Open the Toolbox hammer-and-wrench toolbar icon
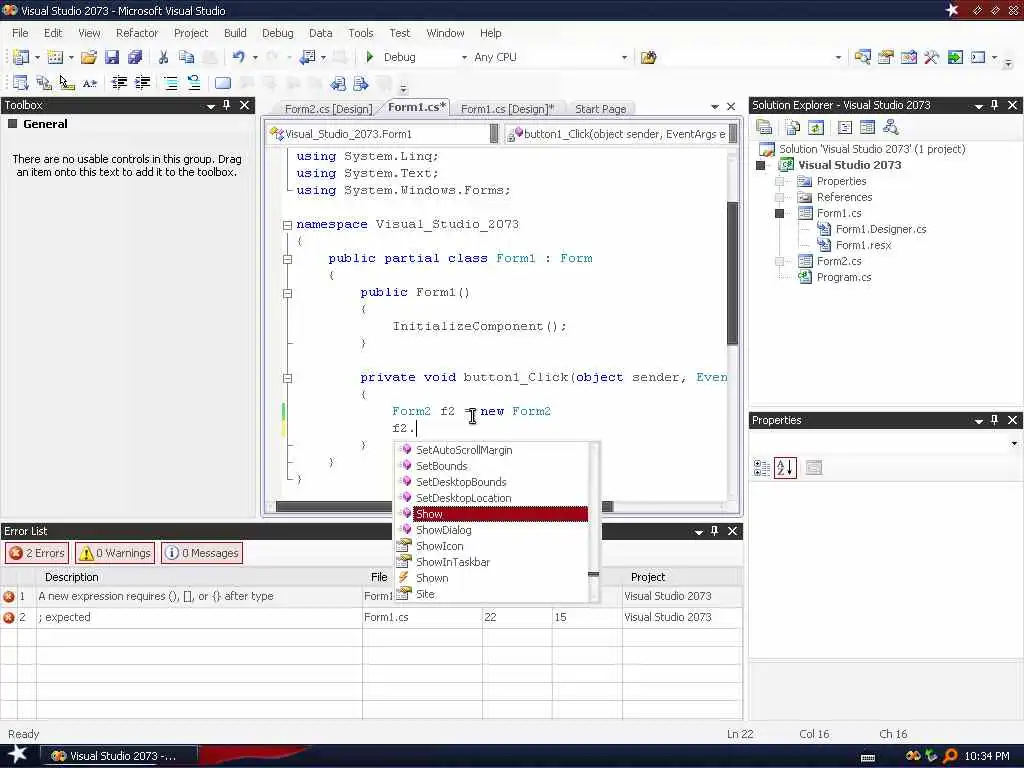This screenshot has height=768, width=1024. click(x=931, y=57)
